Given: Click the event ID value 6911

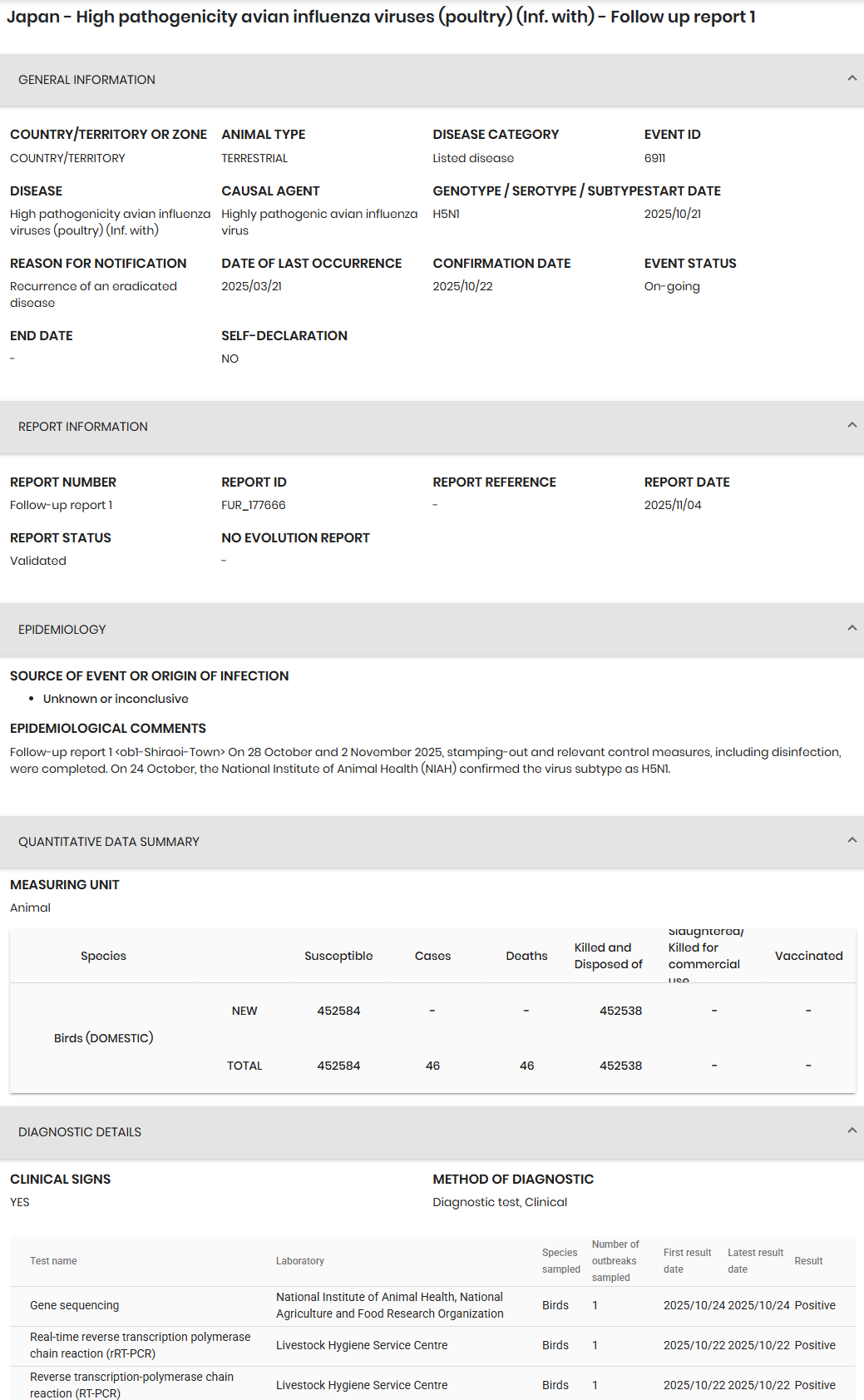Looking at the screenshot, I should 654,158.
